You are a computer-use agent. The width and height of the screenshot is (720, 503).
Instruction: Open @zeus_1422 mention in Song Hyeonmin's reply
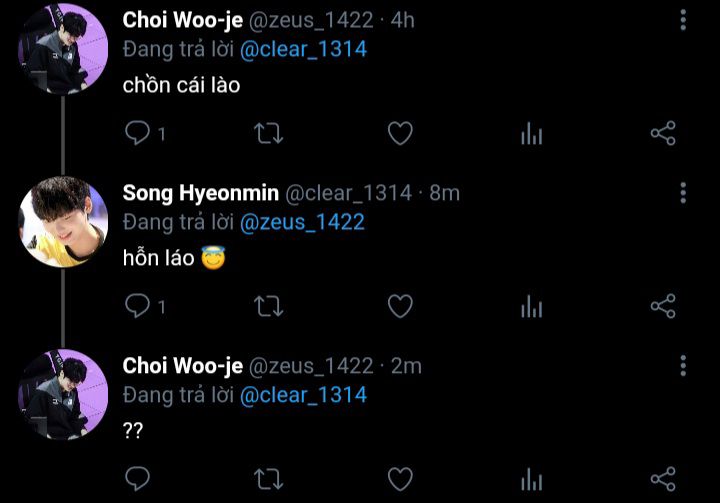click(303, 222)
